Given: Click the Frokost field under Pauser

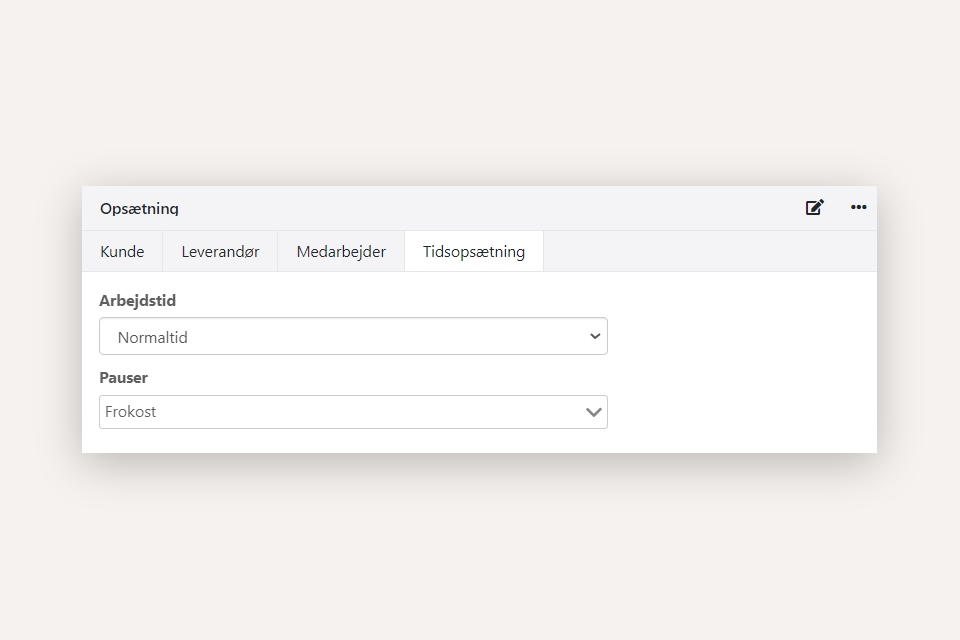Looking at the screenshot, I should (353, 411).
